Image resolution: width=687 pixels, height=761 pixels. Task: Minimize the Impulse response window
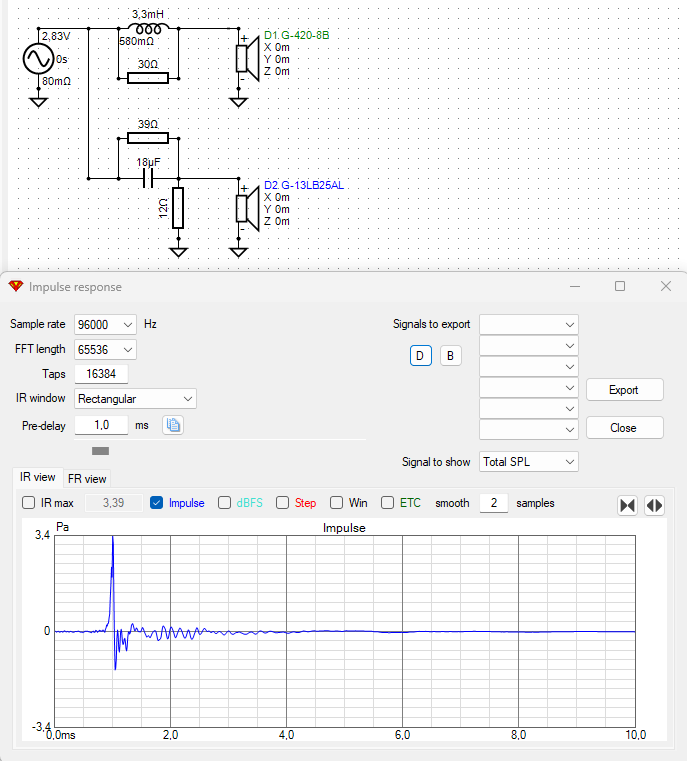point(575,286)
